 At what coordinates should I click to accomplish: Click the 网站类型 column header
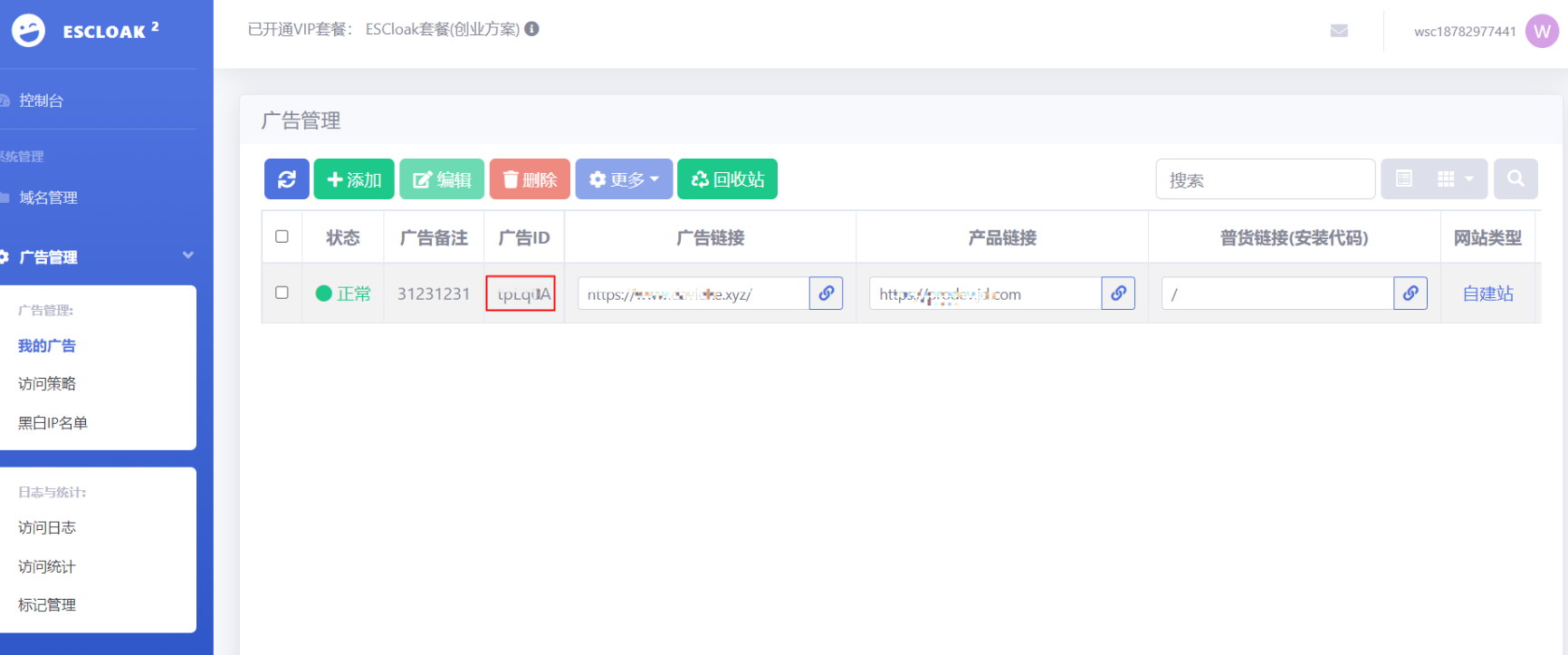point(1487,237)
